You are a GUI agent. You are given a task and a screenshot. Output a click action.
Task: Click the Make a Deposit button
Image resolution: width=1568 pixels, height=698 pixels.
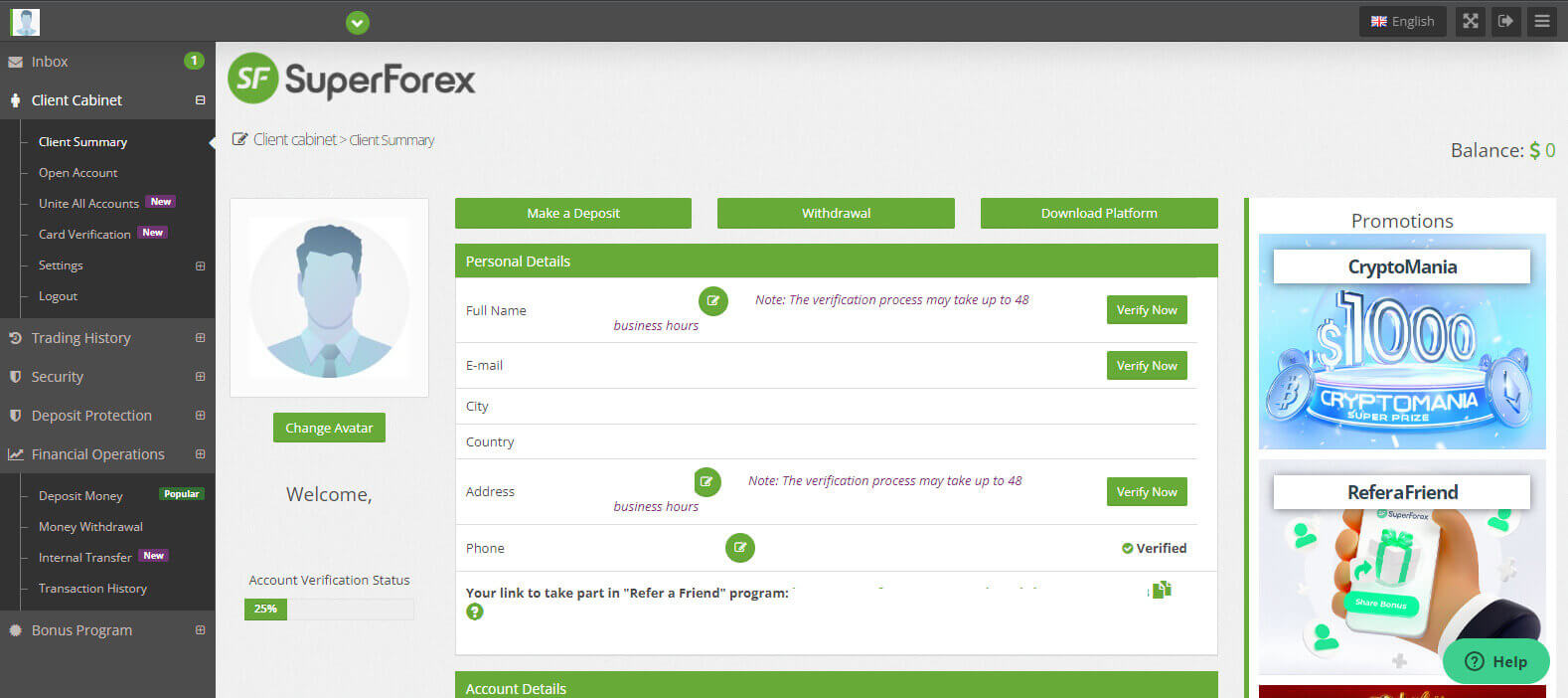point(572,213)
